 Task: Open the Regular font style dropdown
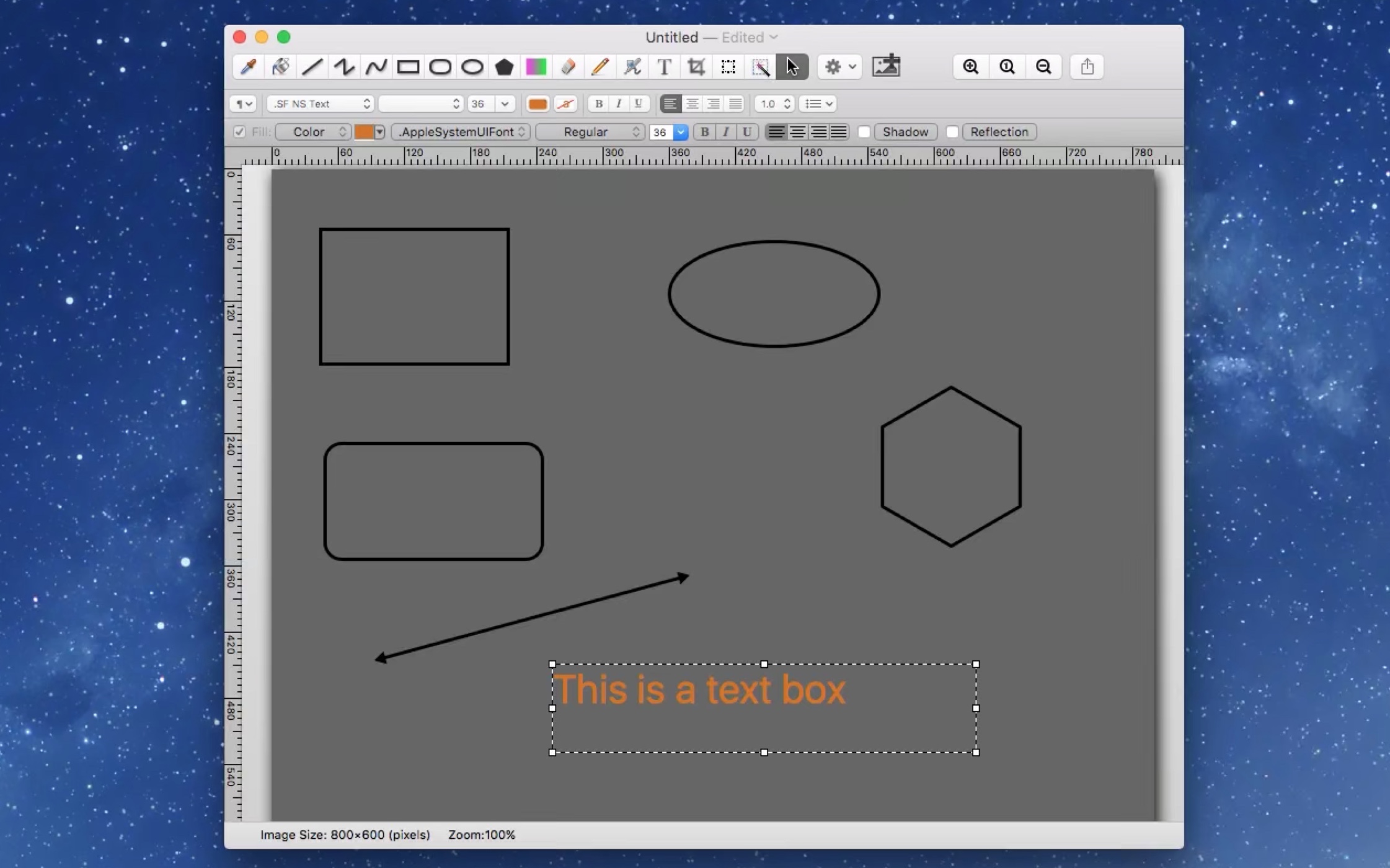(590, 132)
